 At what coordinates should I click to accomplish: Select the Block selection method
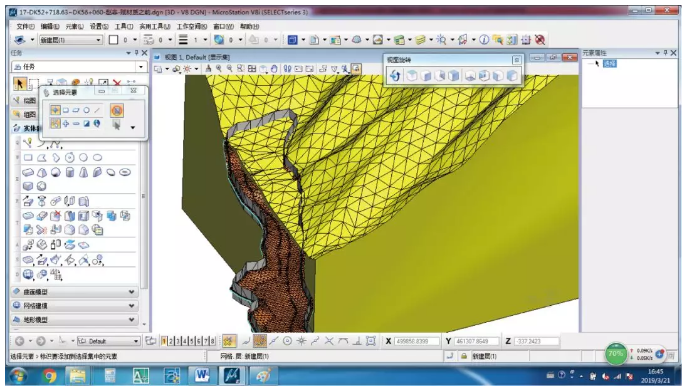pyautogui.click(x=66, y=110)
